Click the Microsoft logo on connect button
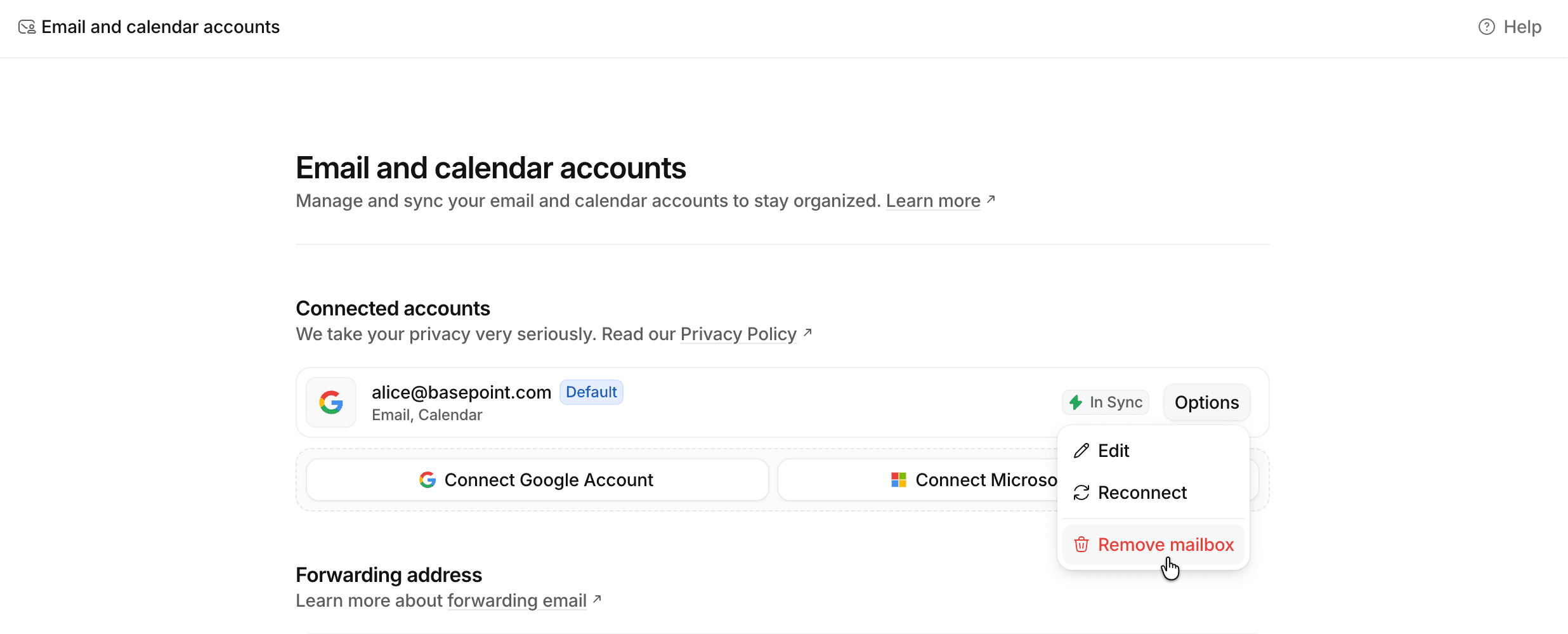Screen dimensions: 1568x634 tap(899, 480)
